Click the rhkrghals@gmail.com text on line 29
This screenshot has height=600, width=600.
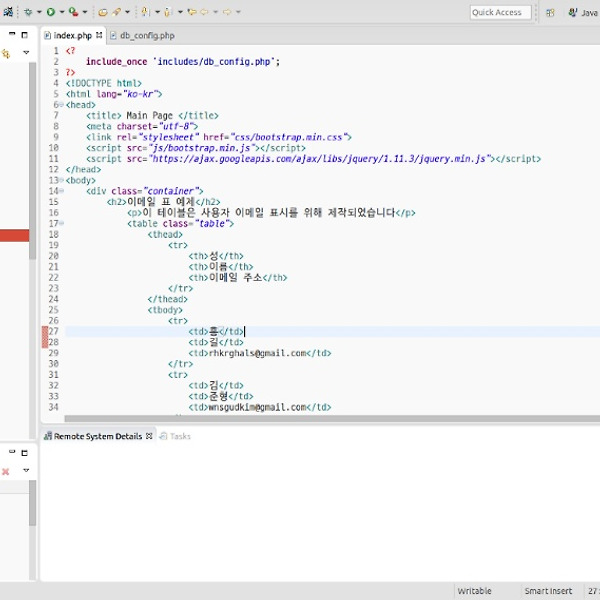coord(258,353)
